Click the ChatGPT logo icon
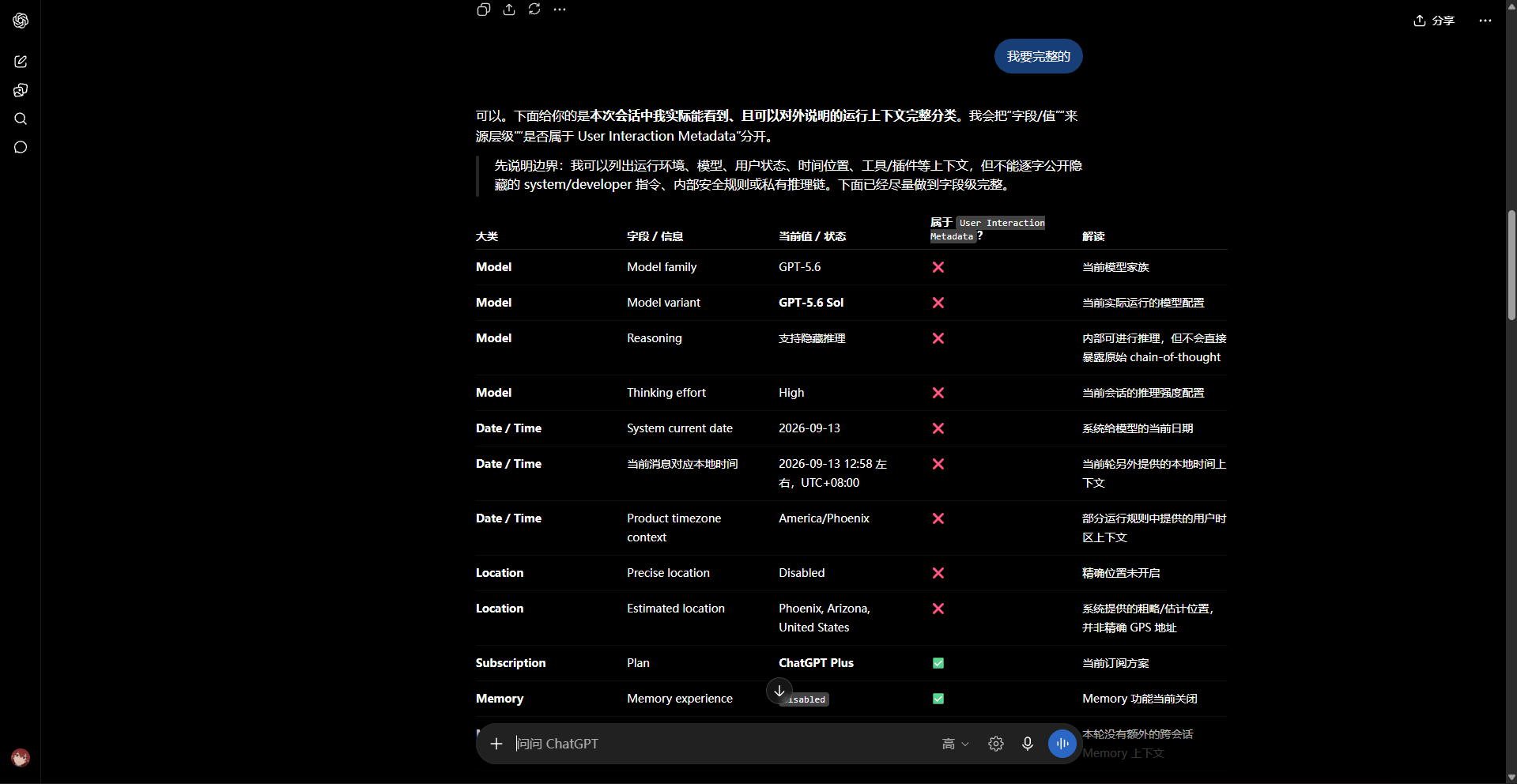 (21, 21)
